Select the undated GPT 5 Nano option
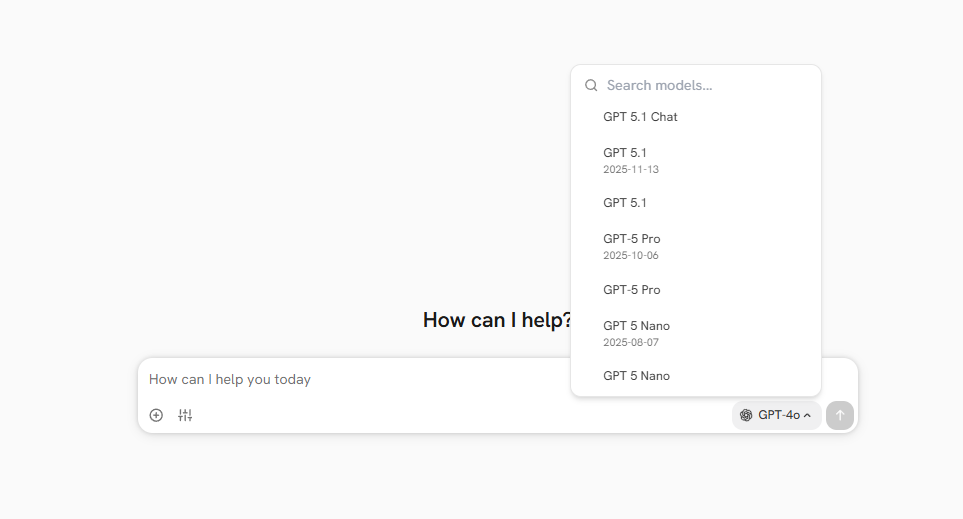 point(636,376)
